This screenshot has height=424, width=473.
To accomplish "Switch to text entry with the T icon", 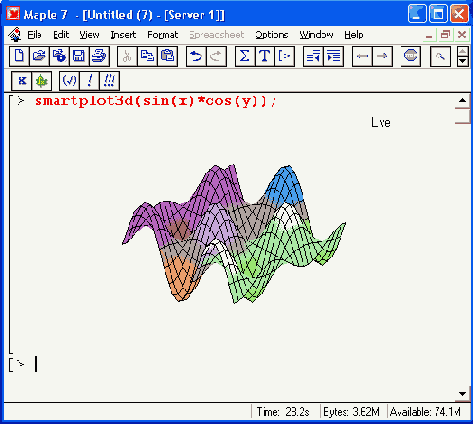I will pyautogui.click(x=265, y=56).
